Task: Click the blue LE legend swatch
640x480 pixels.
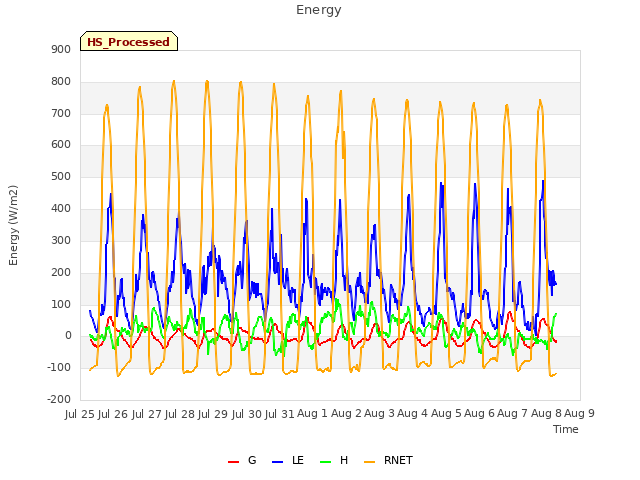Action: click(277, 462)
